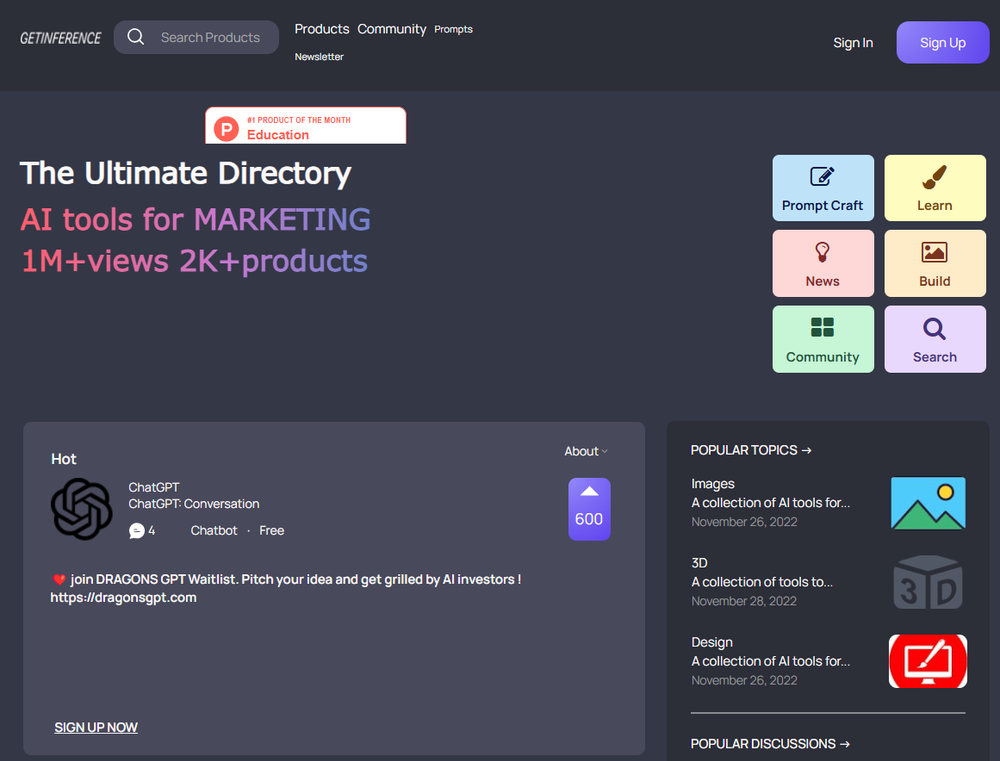Click the paintbrush icon on Learn tile
The height and width of the screenshot is (761, 1000).
934,177
